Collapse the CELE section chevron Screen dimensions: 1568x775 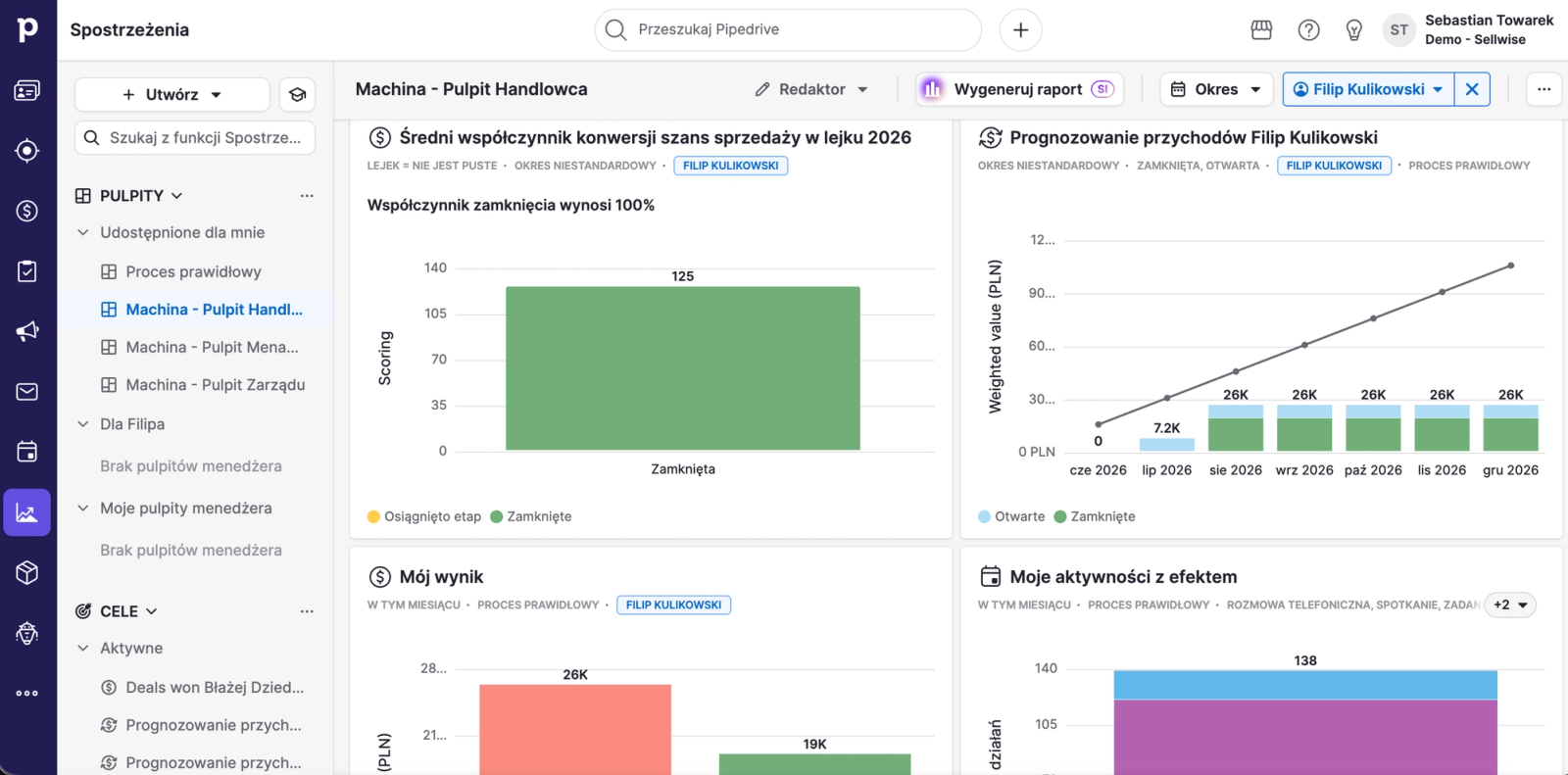pyautogui.click(x=152, y=611)
